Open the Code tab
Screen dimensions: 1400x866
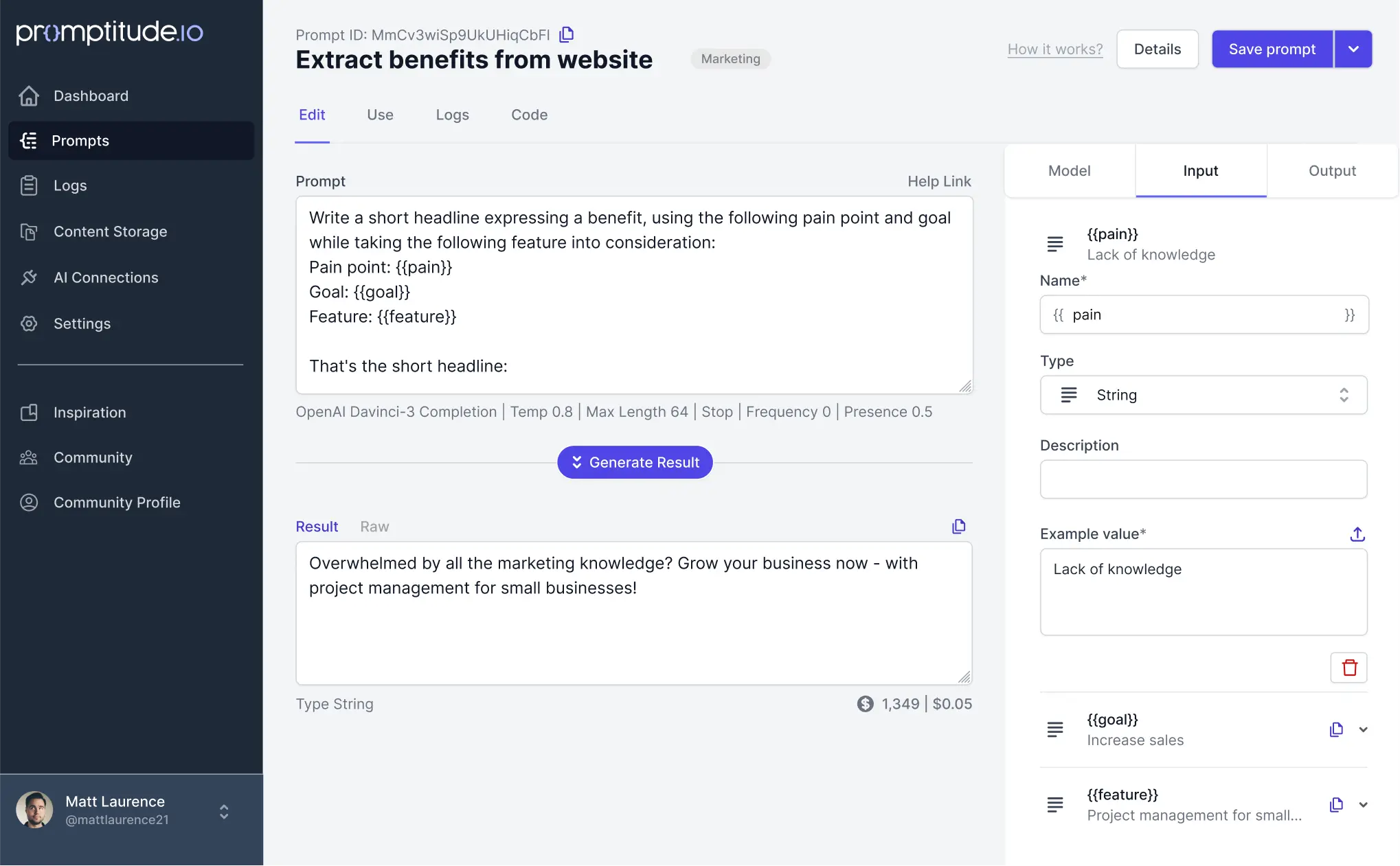pyautogui.click(x=529, y=115)
